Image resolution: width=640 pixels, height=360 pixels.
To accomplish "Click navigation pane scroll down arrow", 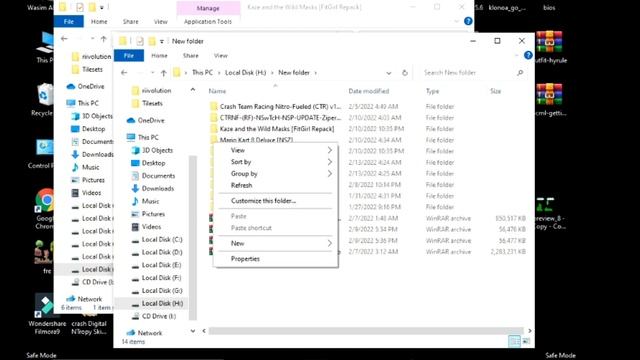I will (193, 331).
